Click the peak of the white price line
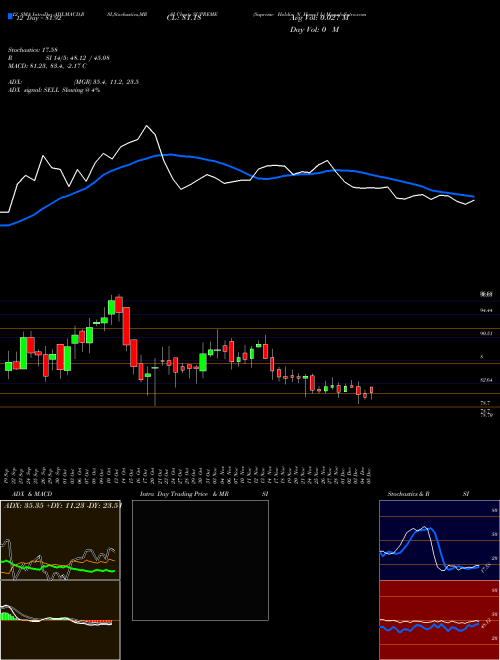The height and width of the screenshot is (660, 500). (x=146, y=125)
